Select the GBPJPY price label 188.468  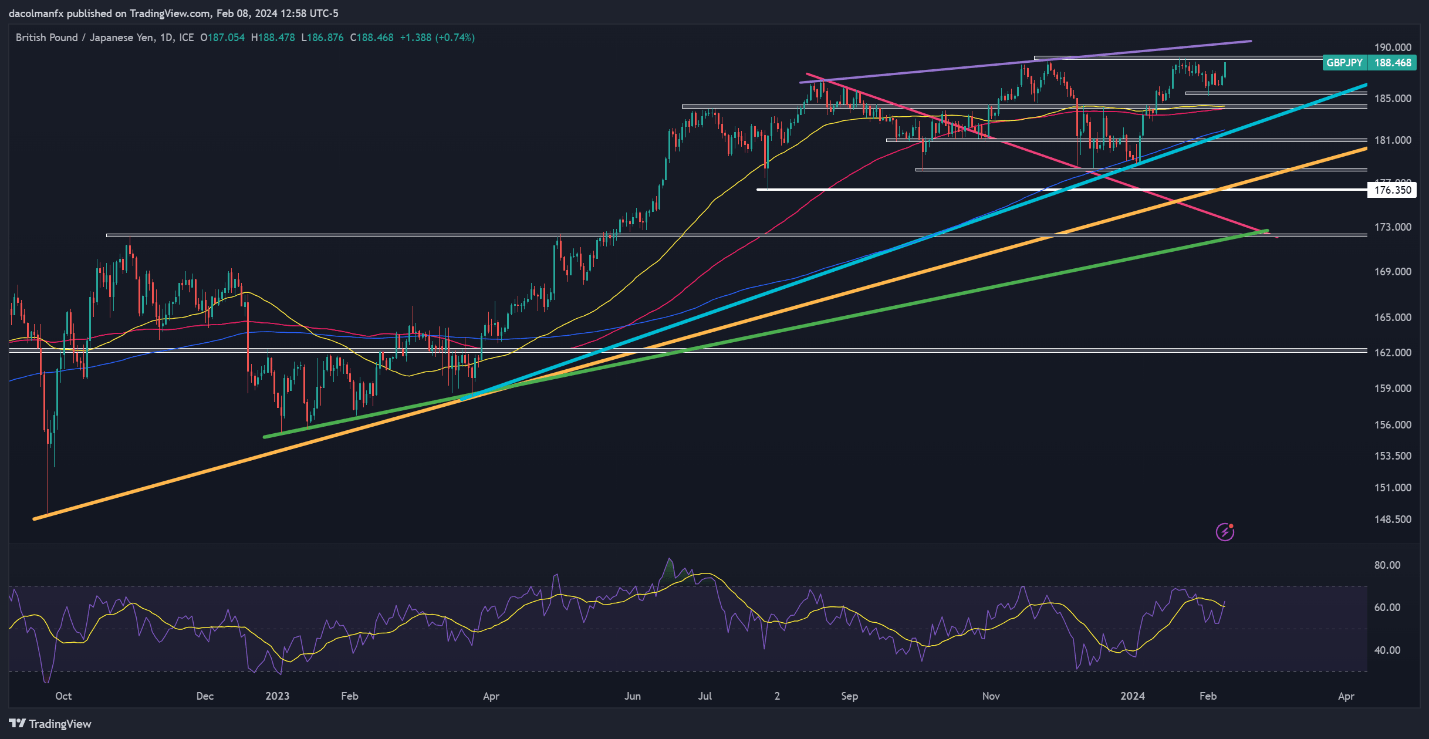click(1367, 62)
